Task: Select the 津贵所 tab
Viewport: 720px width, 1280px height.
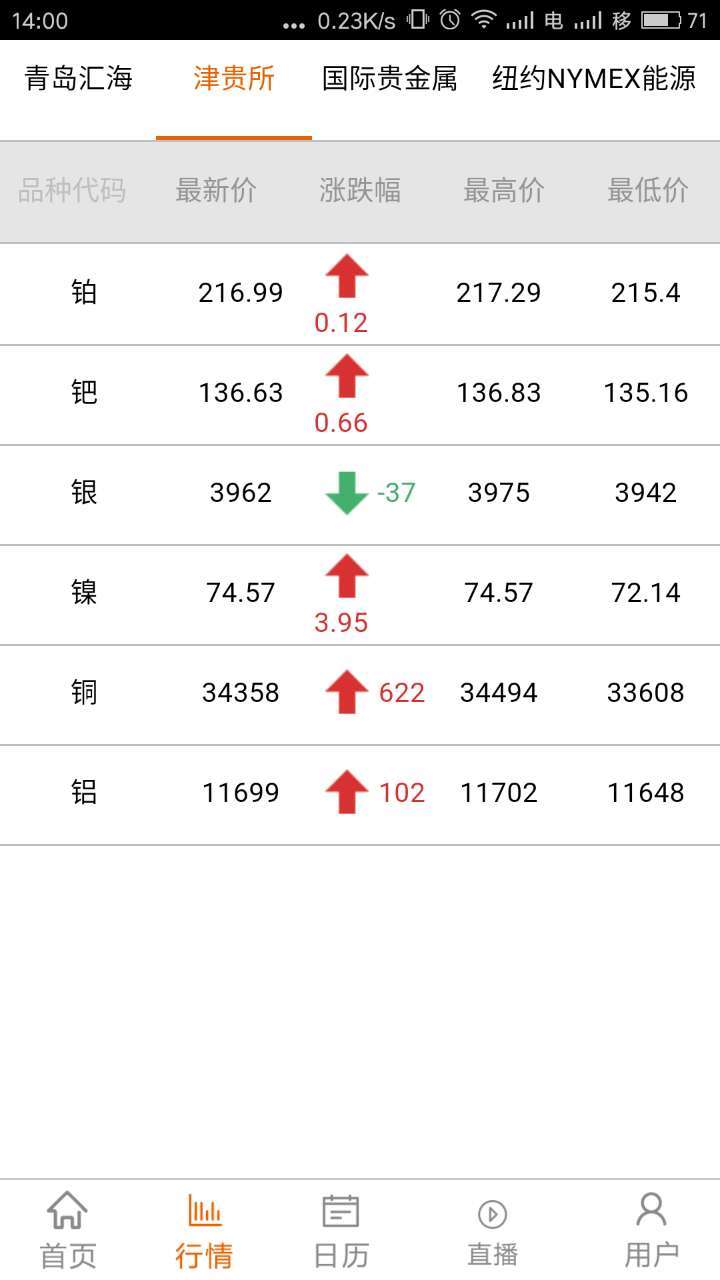Action: 234,79
